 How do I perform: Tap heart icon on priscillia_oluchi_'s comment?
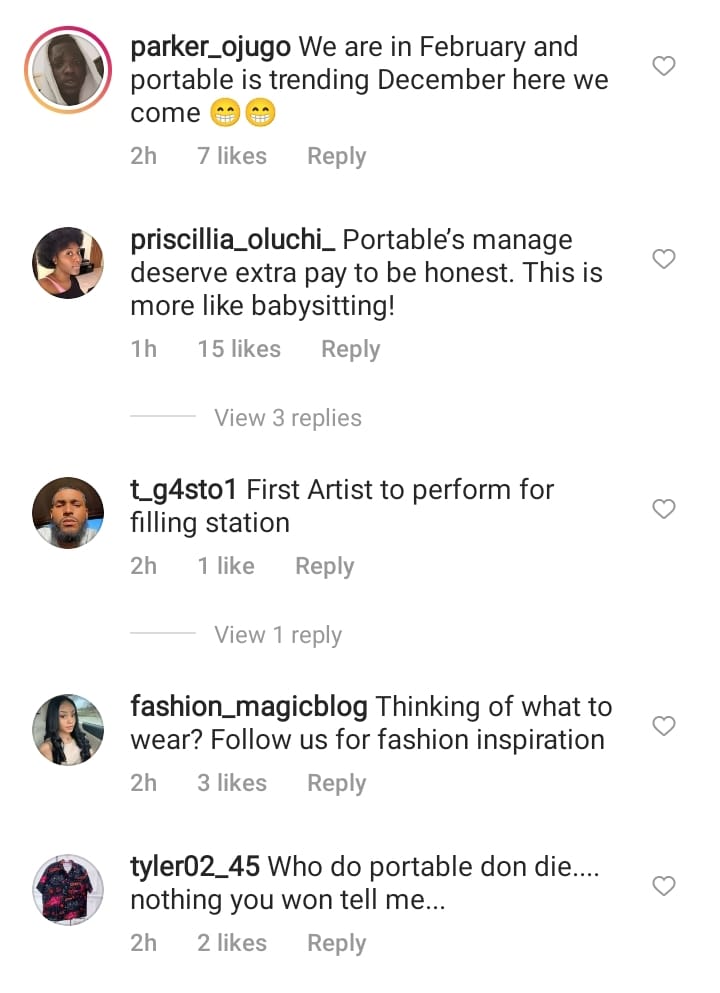coord(664,259)
